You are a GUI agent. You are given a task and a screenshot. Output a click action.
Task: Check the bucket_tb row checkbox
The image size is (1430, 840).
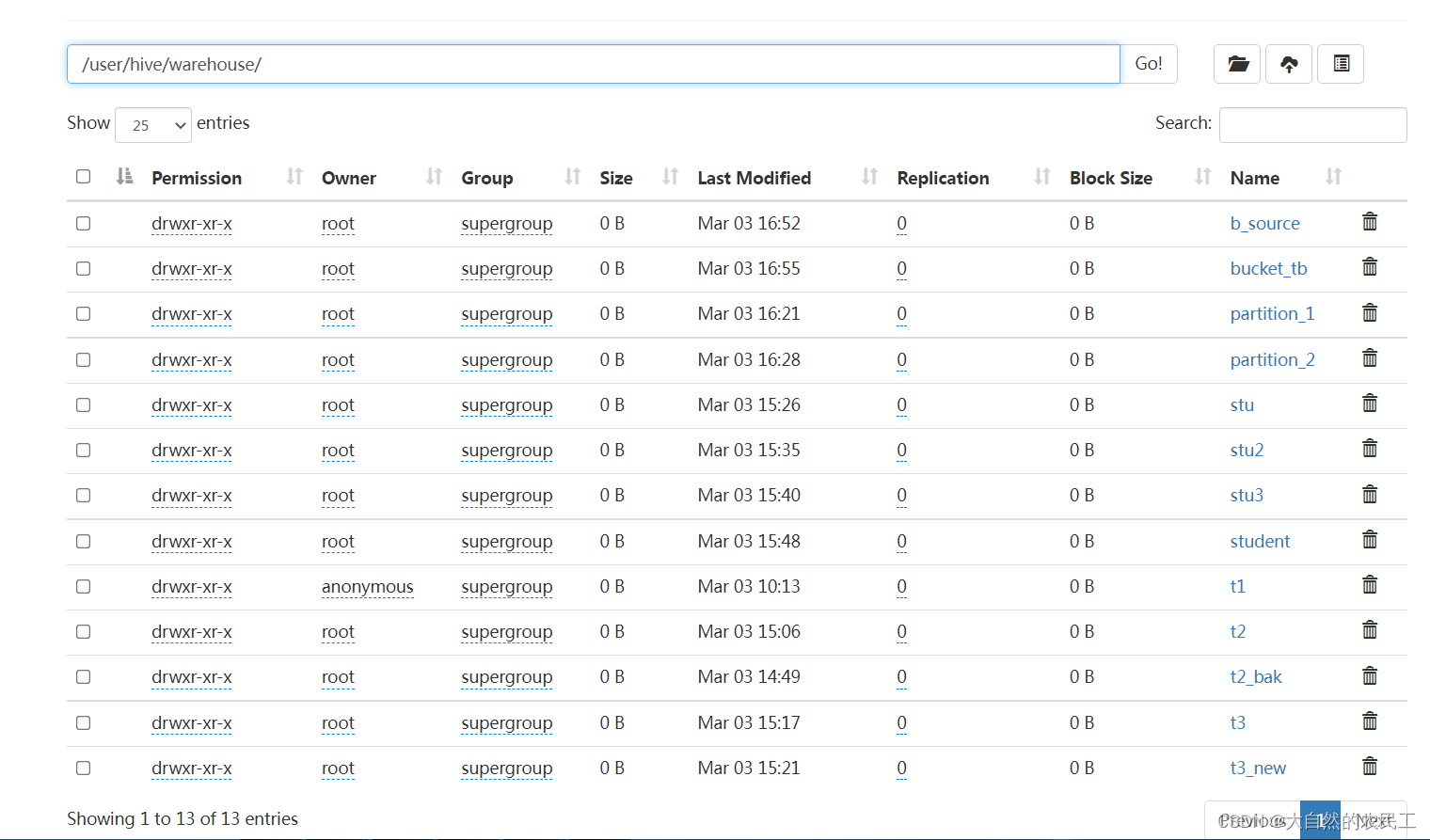pos(84,269)
